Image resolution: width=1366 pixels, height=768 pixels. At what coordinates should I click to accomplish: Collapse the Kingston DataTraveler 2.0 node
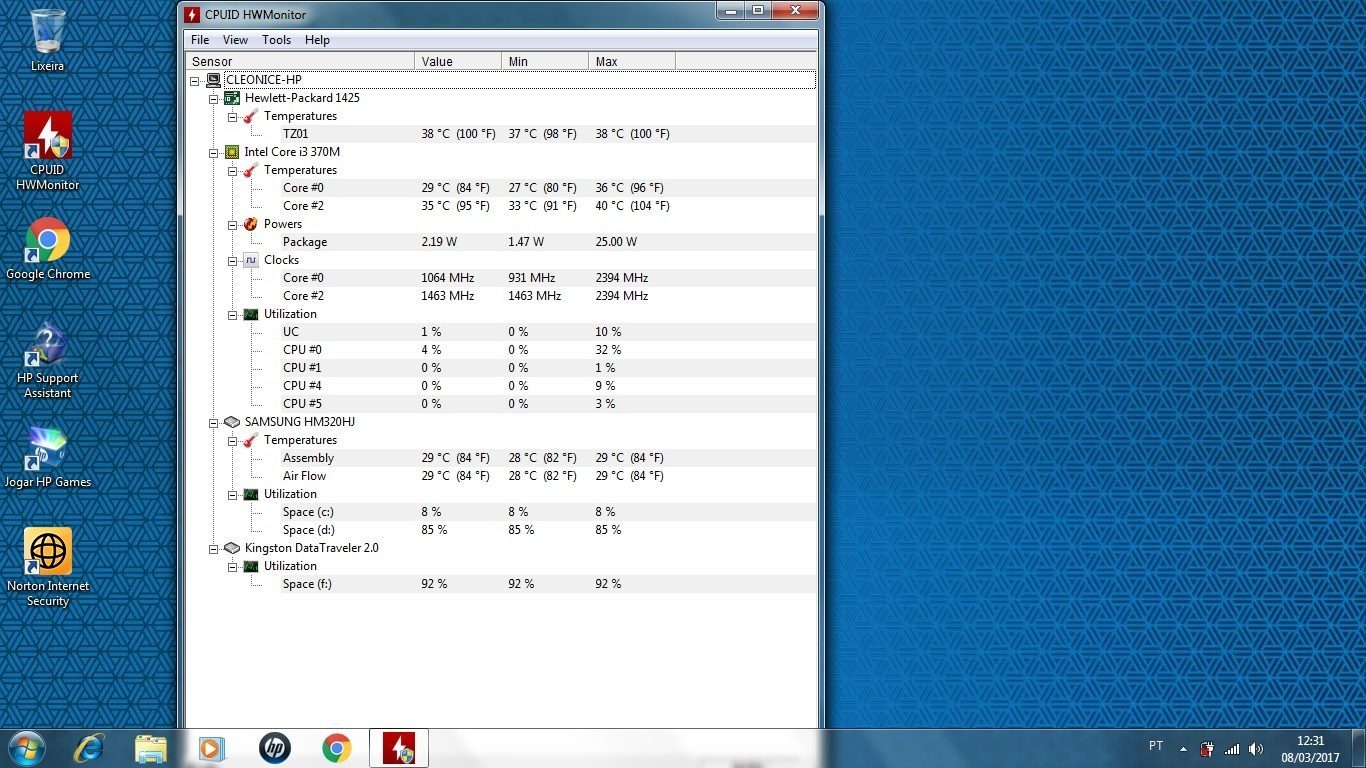coord(214,549)
